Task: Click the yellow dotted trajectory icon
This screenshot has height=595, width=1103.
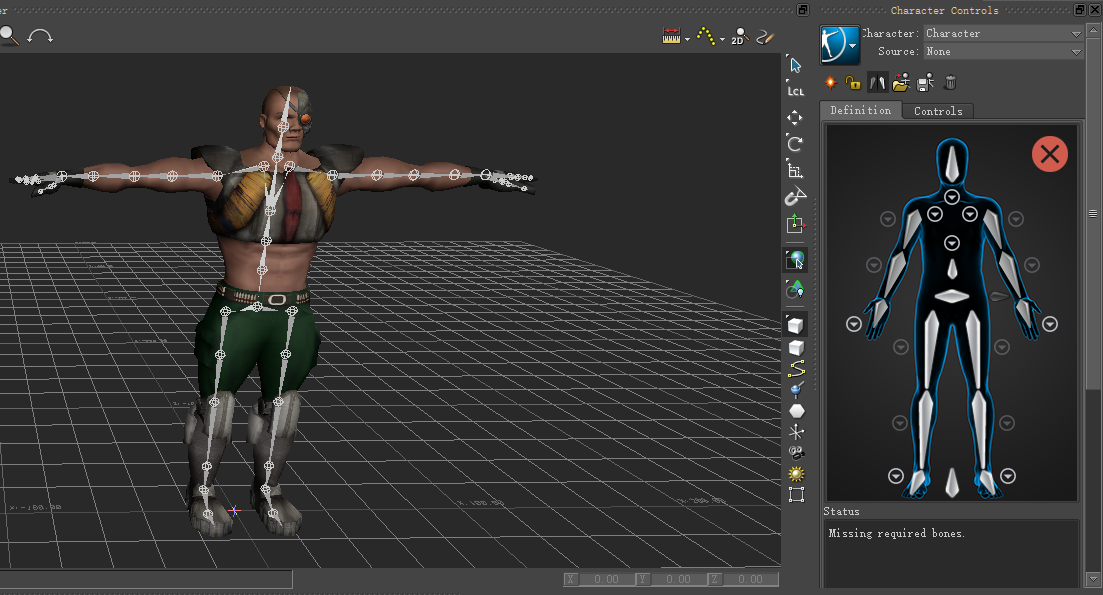Action: tap(706, 35)
